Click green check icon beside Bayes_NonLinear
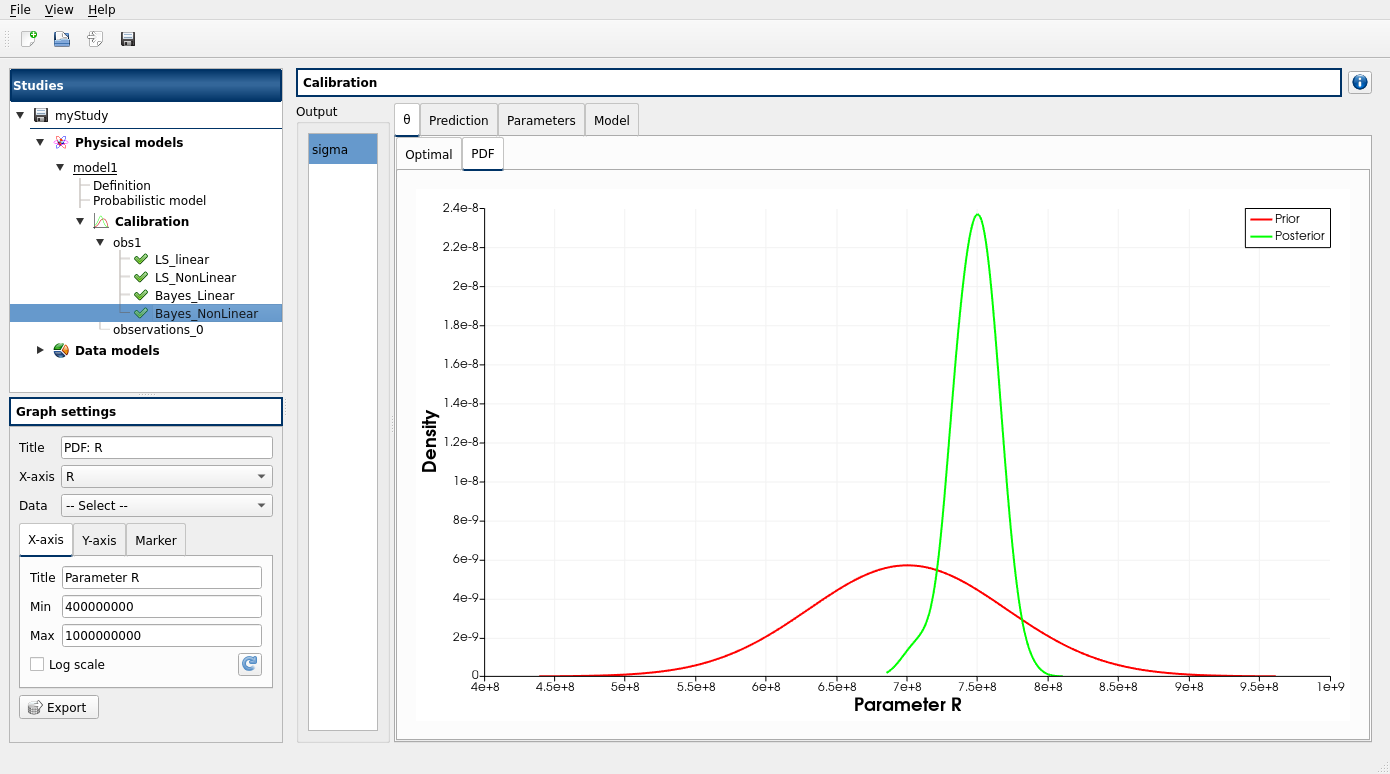The height and width of the screenshot is (774, 1390). click(141, 313)
